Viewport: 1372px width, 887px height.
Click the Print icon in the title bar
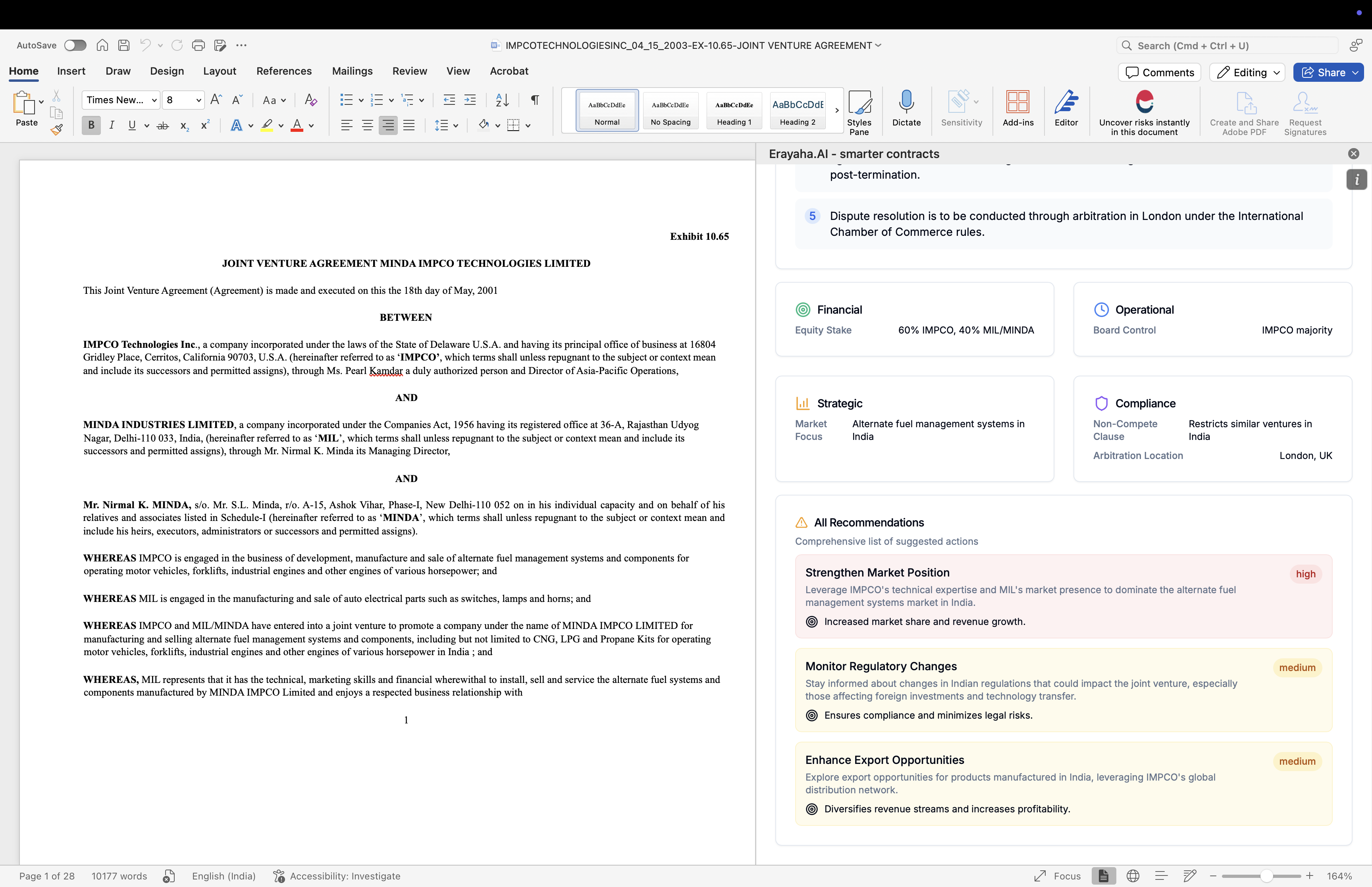(x=198, y=45)
